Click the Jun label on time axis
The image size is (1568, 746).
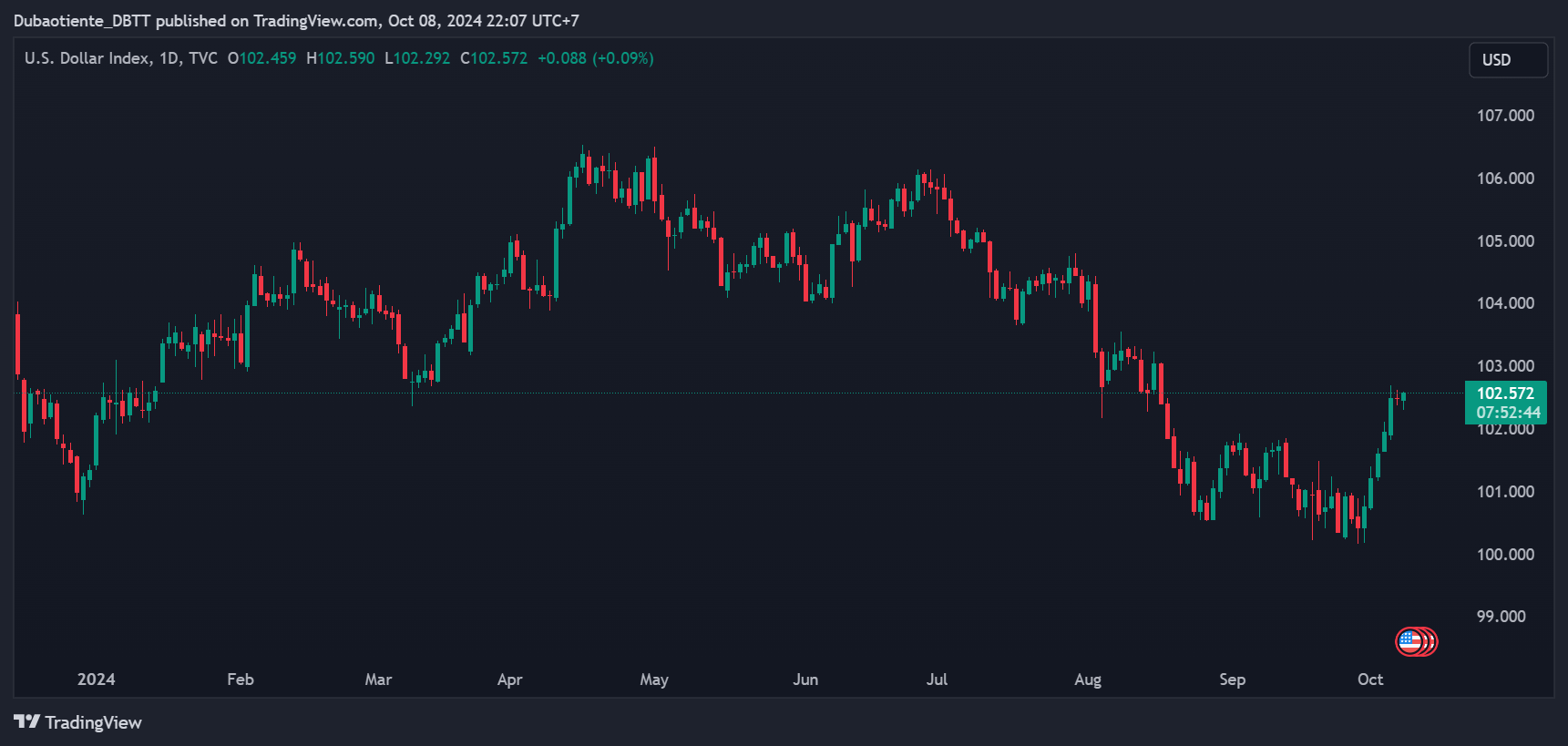click(x=805, y=680)
